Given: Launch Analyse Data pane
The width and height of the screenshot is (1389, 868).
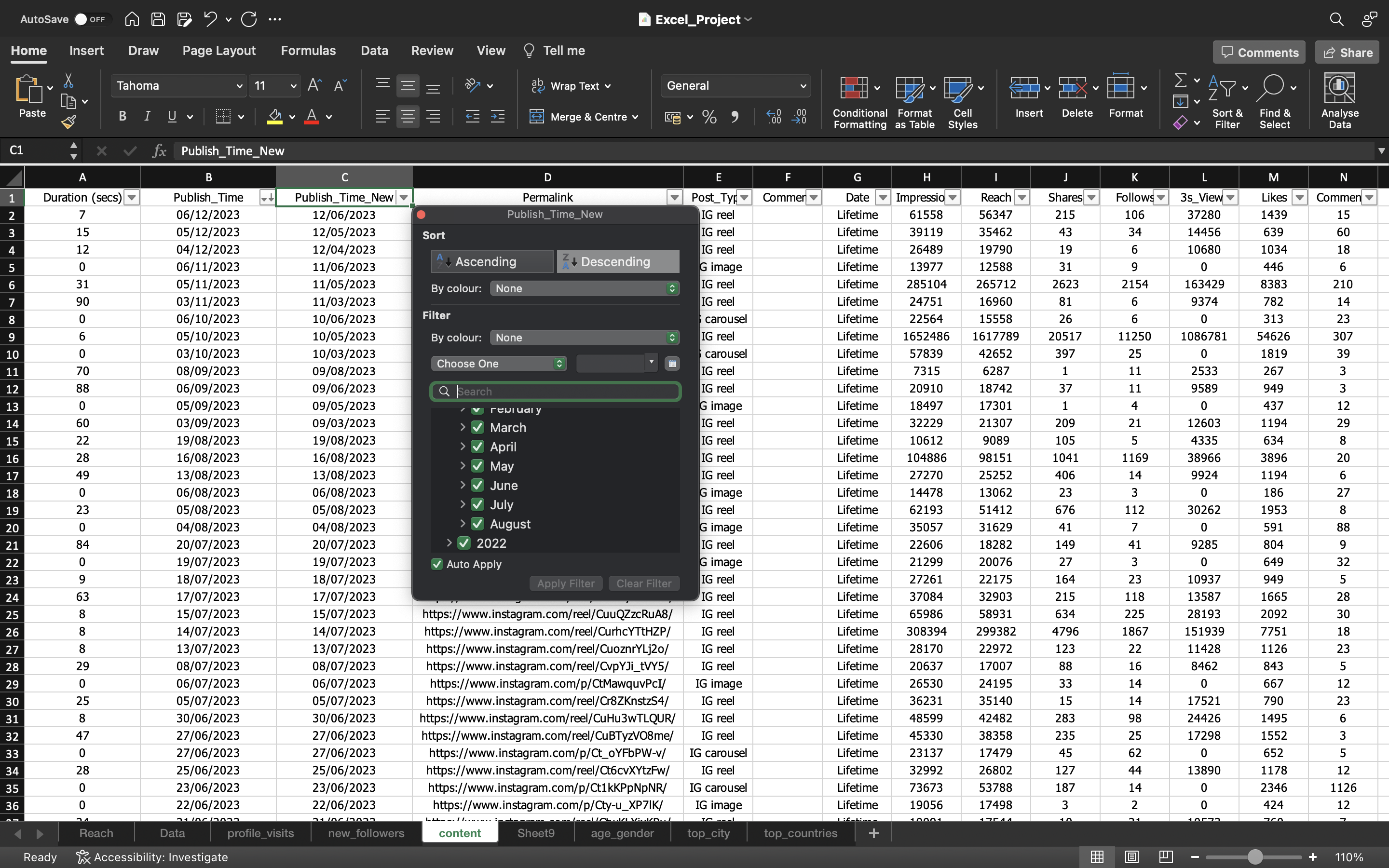Looking at the screenshot, I should click(1340, 102).
